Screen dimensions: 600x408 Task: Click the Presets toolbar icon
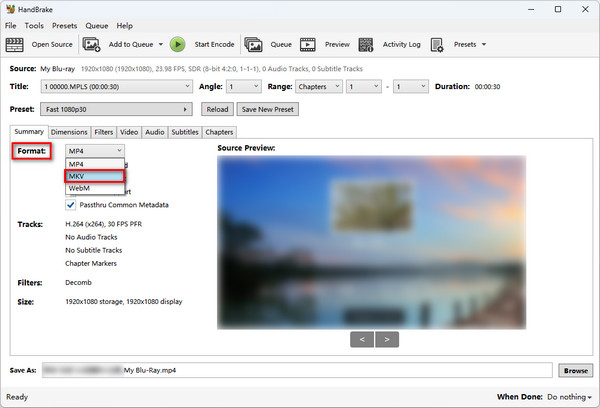(x=440, y=44)
